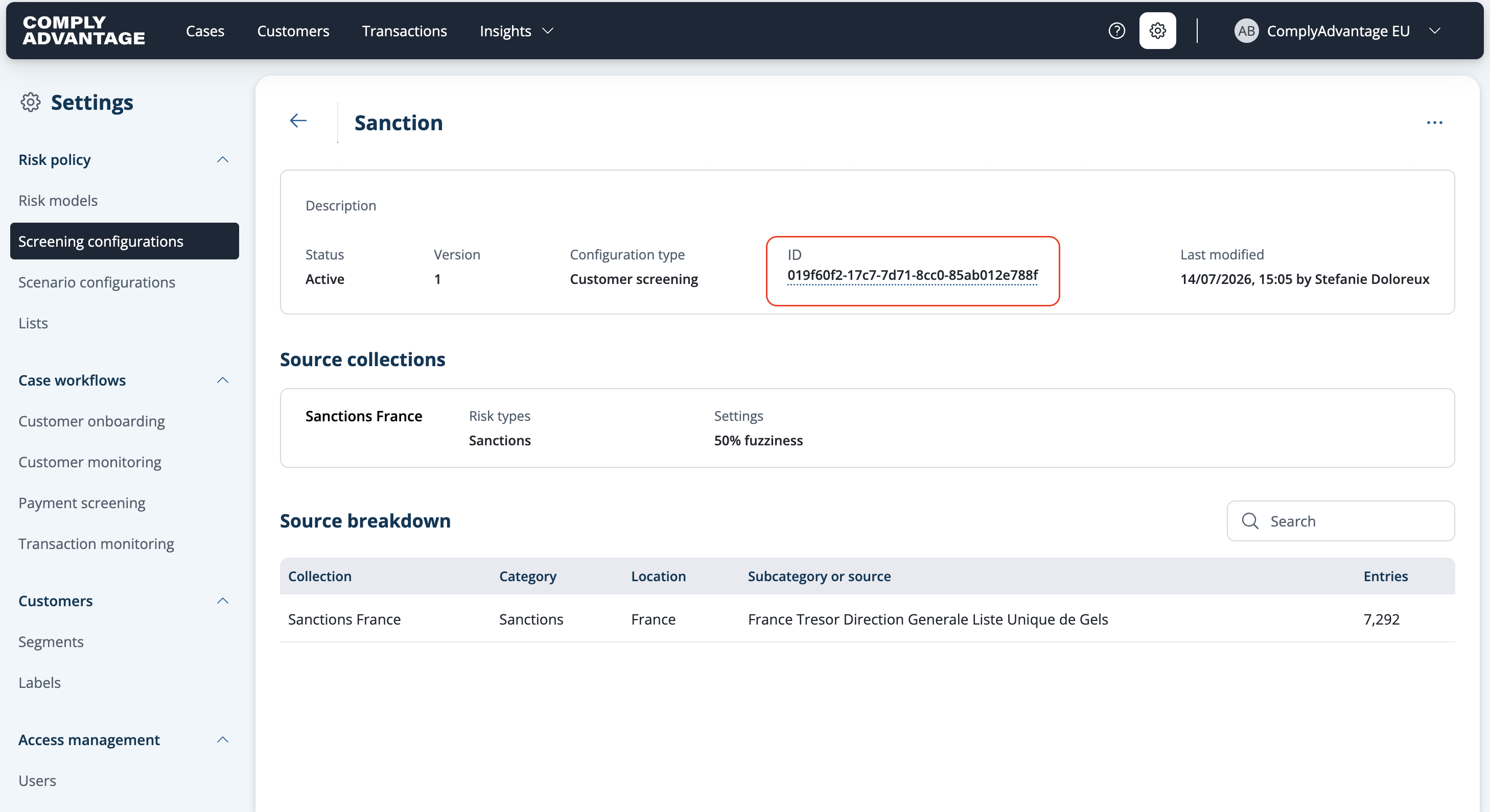Open Customer onboarding workflow
The image size is (1490, 812).
pyautogui.click(x=91, y=421)
